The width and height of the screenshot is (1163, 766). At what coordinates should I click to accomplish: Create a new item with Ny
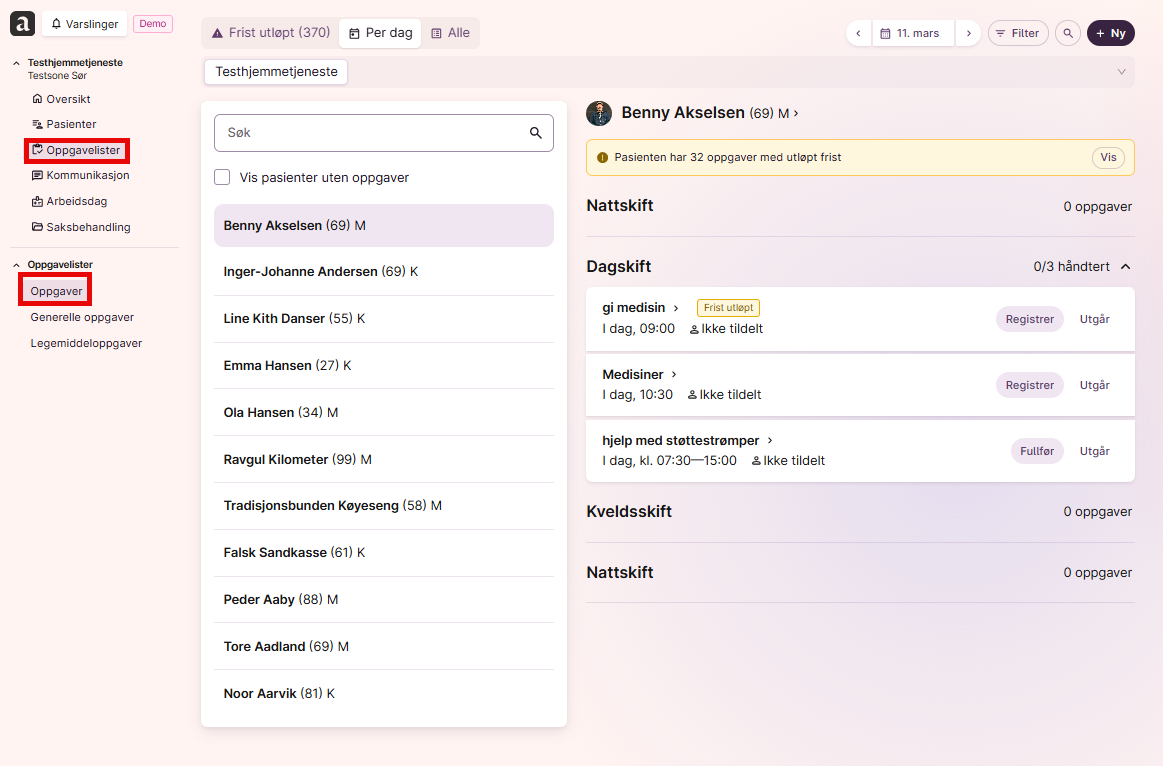(1110, 33)
